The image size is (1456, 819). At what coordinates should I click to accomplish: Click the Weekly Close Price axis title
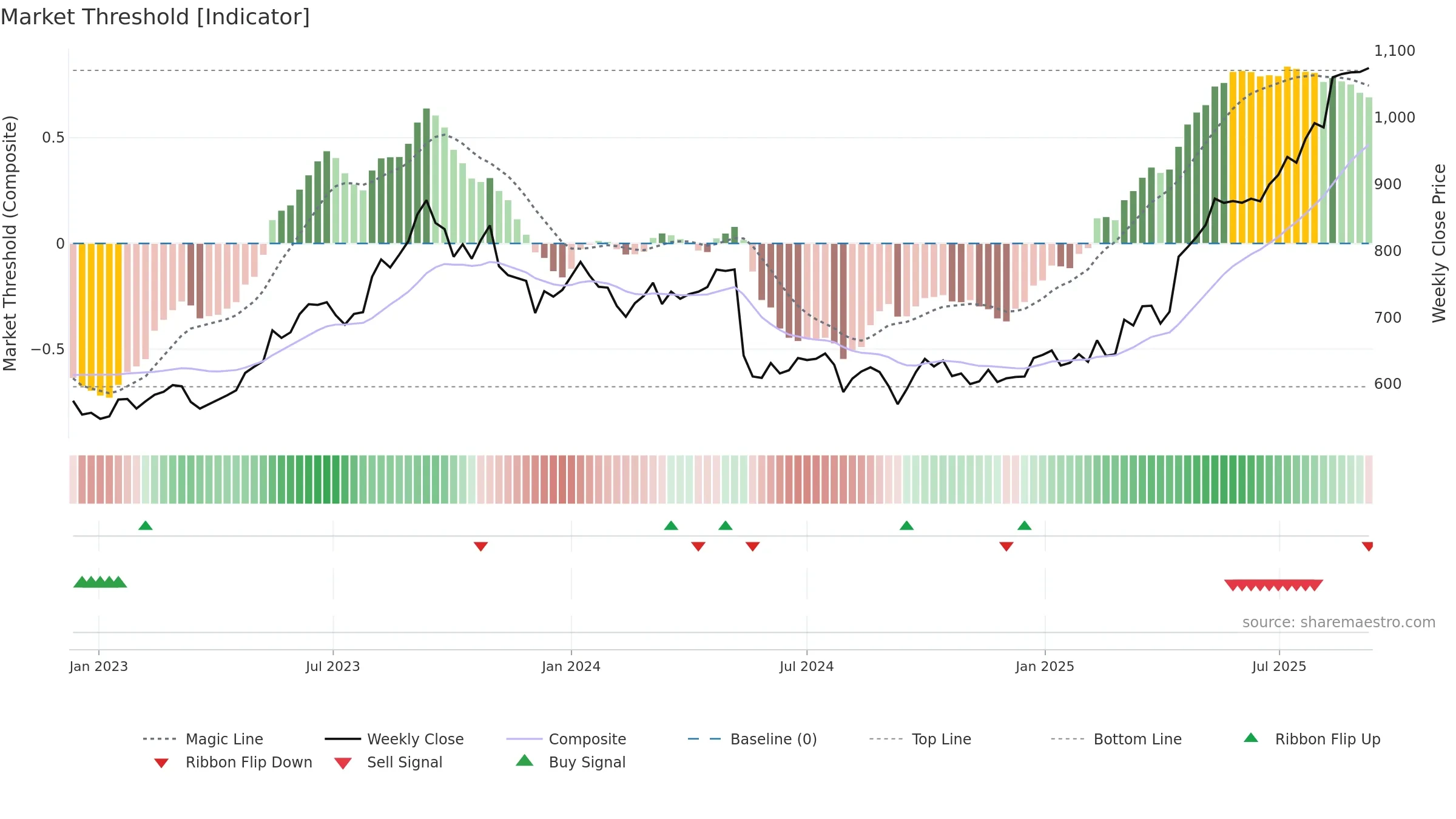point(1439,243)
